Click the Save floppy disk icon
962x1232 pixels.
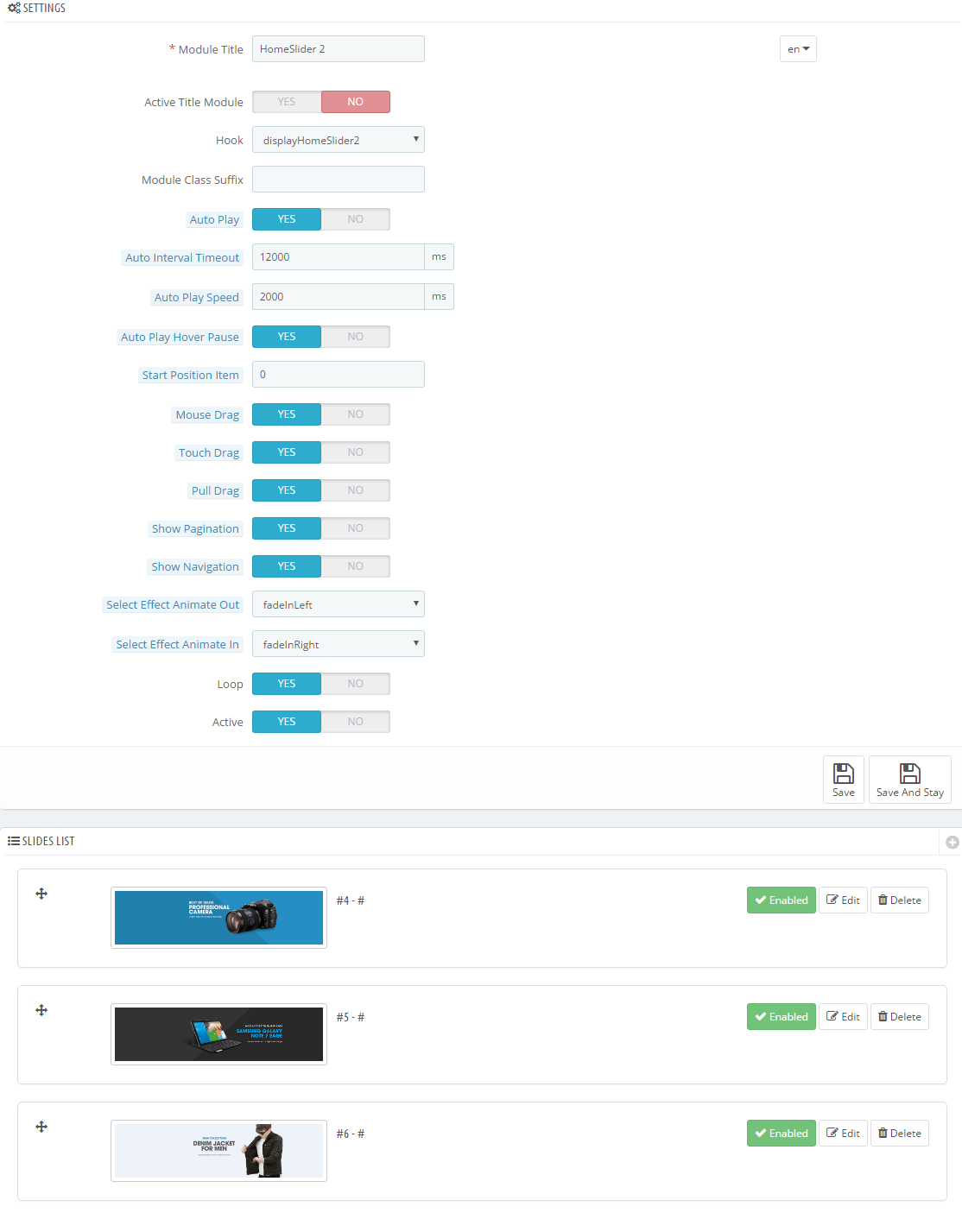tap(844, 773)
